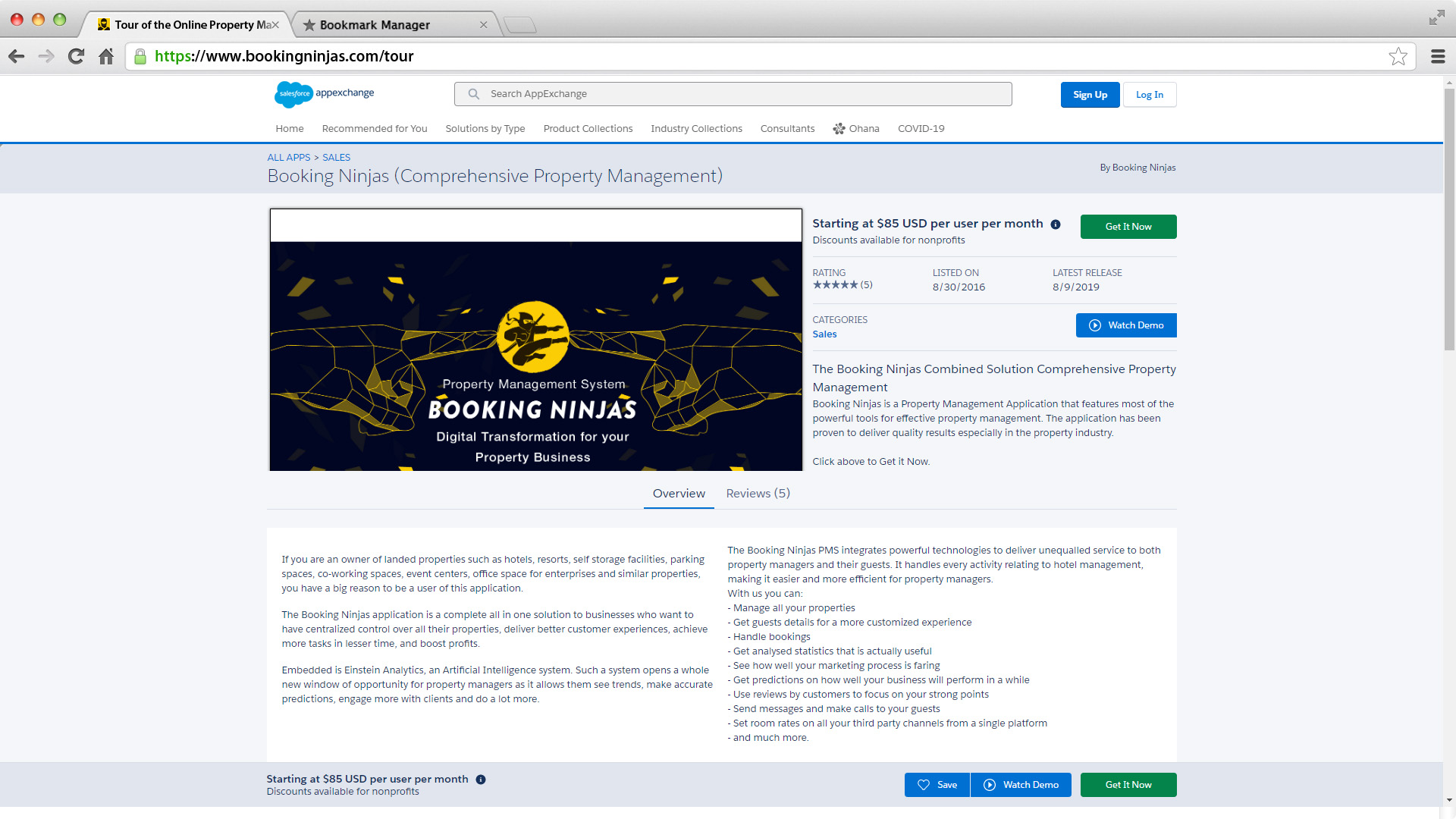Open the Solutions by Type menu

point(485,129)
